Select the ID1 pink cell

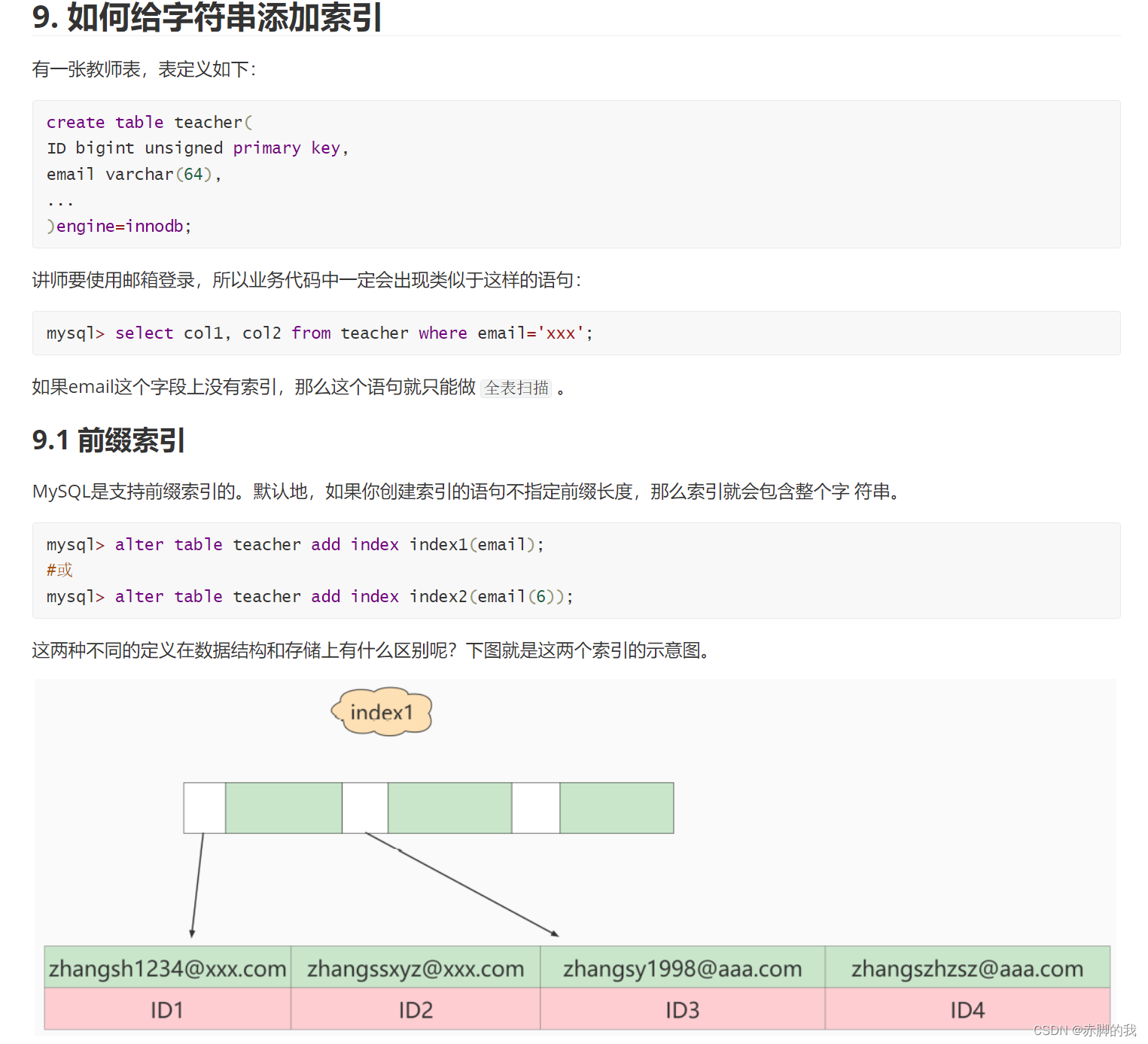[166, 1009]
